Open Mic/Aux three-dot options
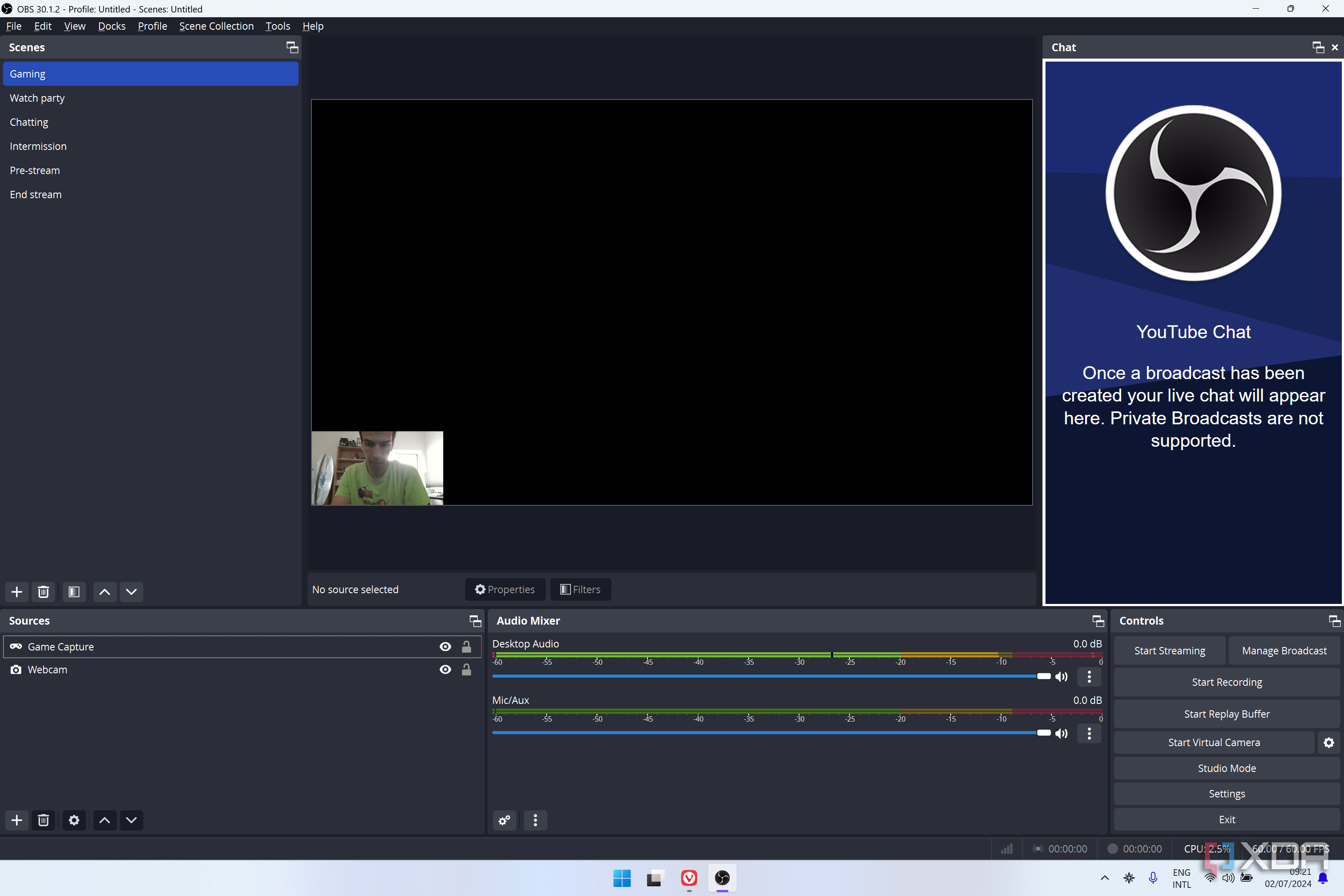The height and width of the screenshot is (896, 1344). pyautogui.click(x=1089, y=733)
